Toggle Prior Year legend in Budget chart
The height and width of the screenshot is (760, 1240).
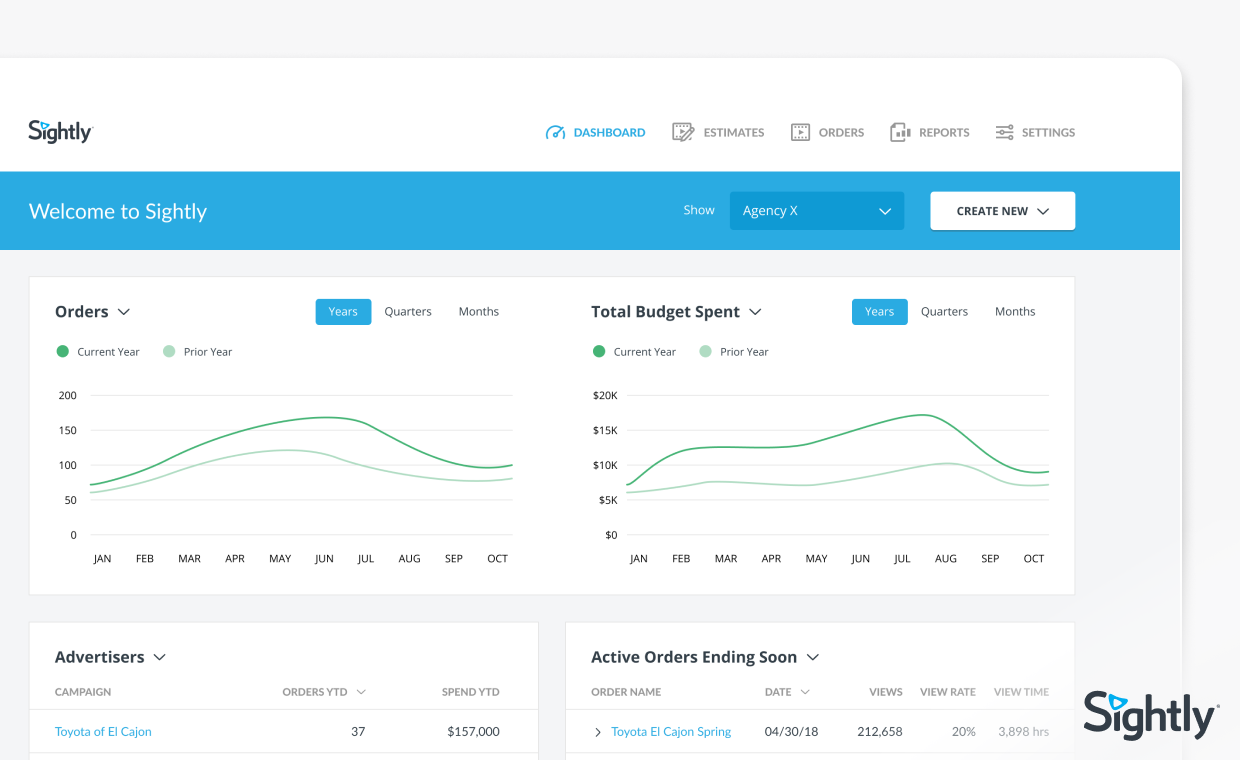[x=734, y=352]
